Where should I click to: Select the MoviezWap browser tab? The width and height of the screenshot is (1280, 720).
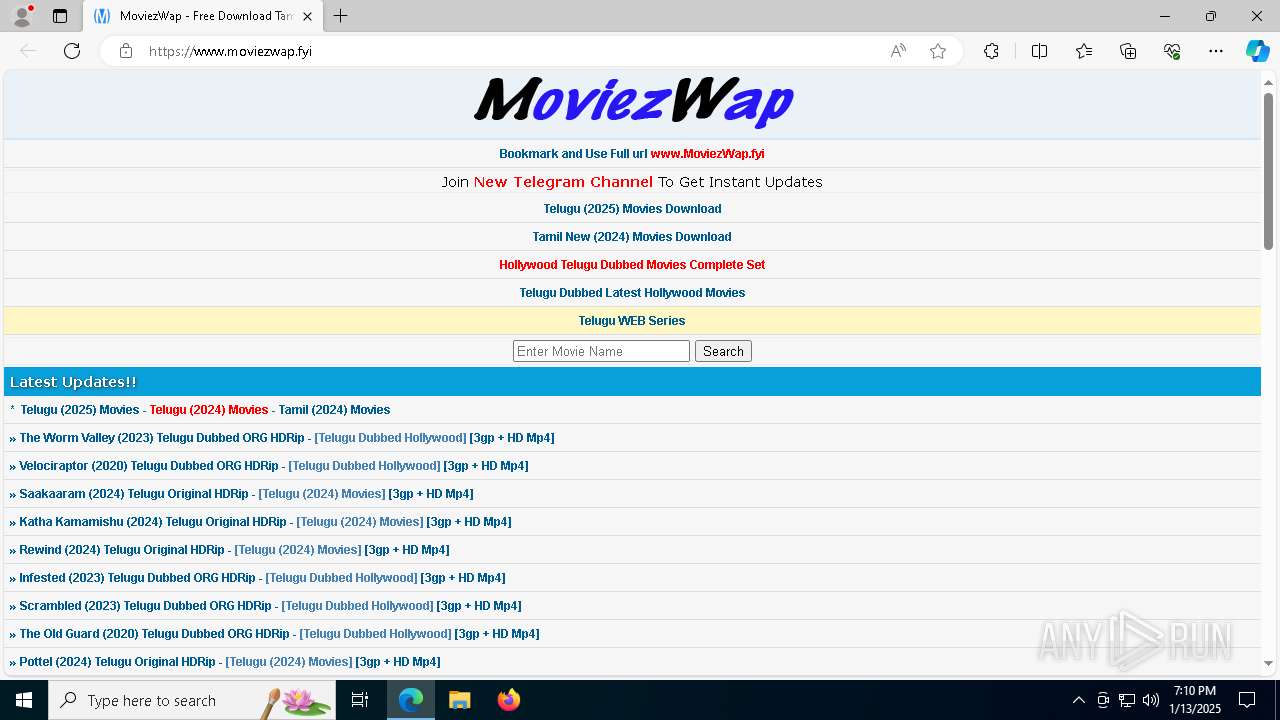203,16
